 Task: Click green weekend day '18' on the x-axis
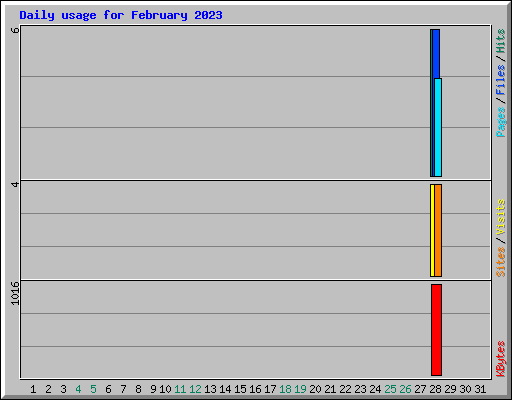coord(285,389)
